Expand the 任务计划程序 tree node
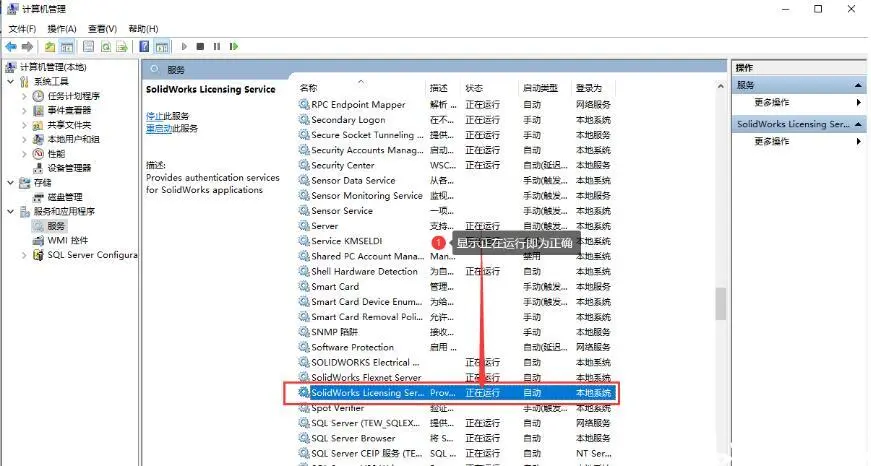The height and width of the screenshot is (466, 871). coord(24,96)
